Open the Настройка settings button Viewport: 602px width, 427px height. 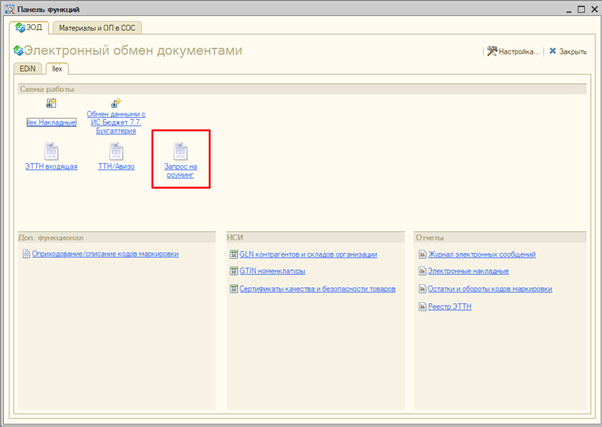(513, 51)
